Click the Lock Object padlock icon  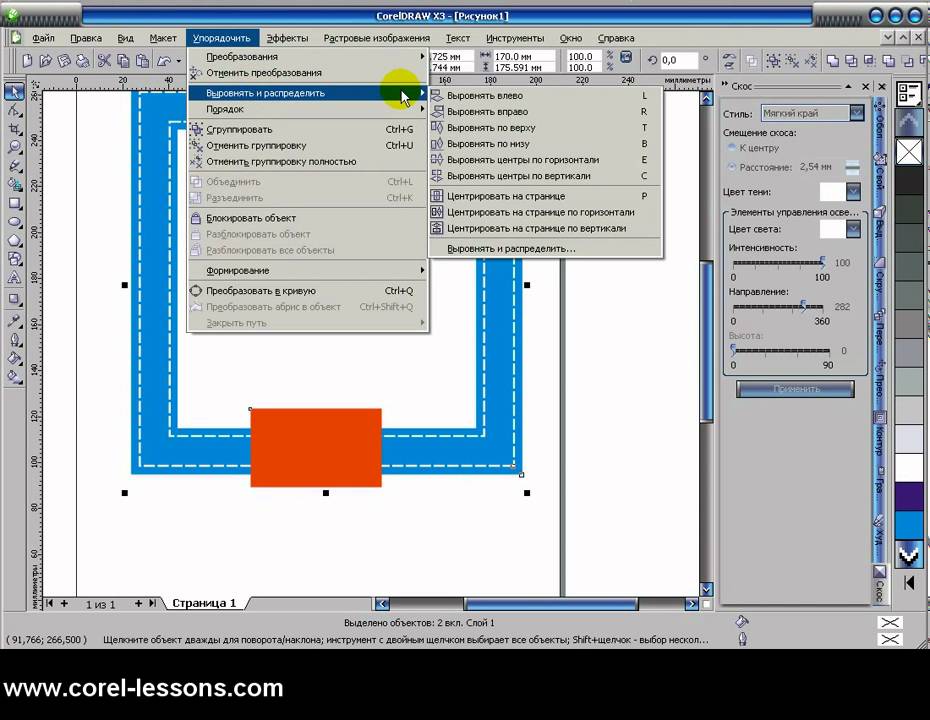[196, 218]
